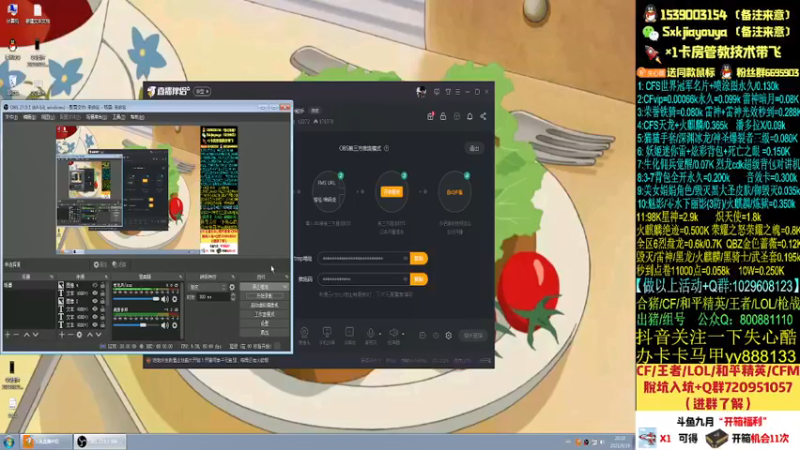This screenshot has height=450, width=800.
Task: Open the Douyu message icon in title bar
Action: 437,92
